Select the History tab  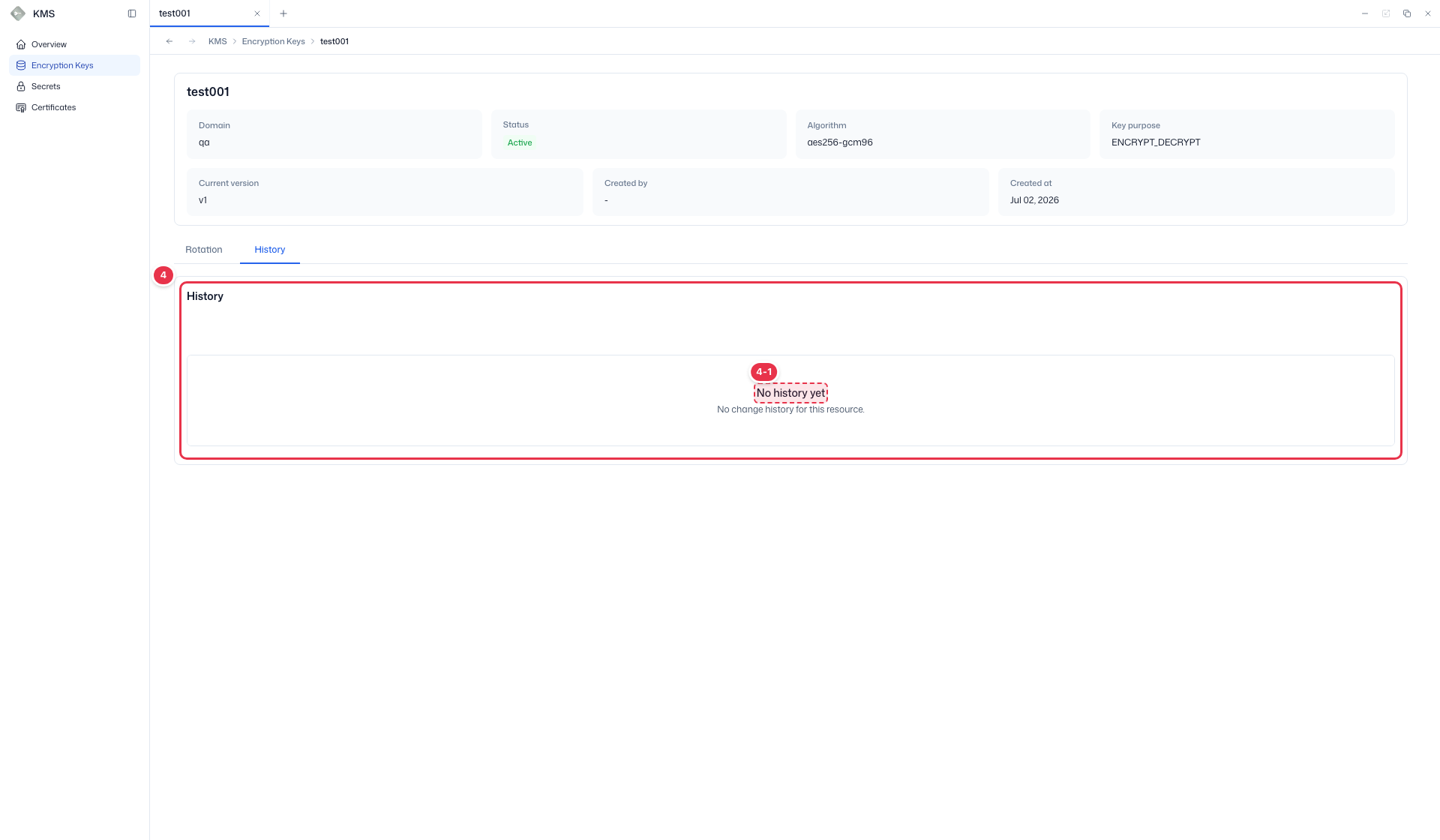[270, 250]
